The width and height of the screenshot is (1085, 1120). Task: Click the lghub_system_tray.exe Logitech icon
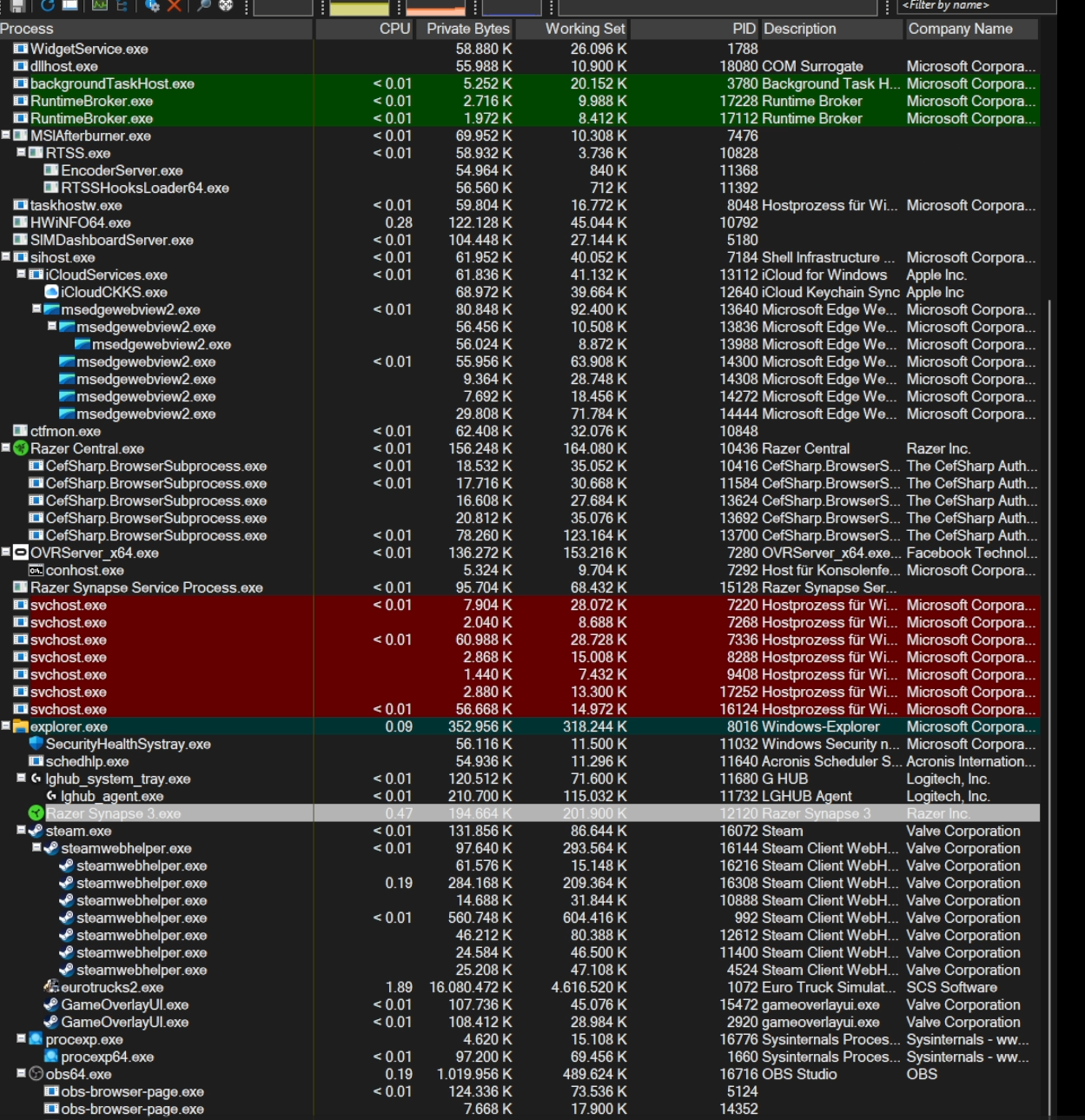point(36,779)
